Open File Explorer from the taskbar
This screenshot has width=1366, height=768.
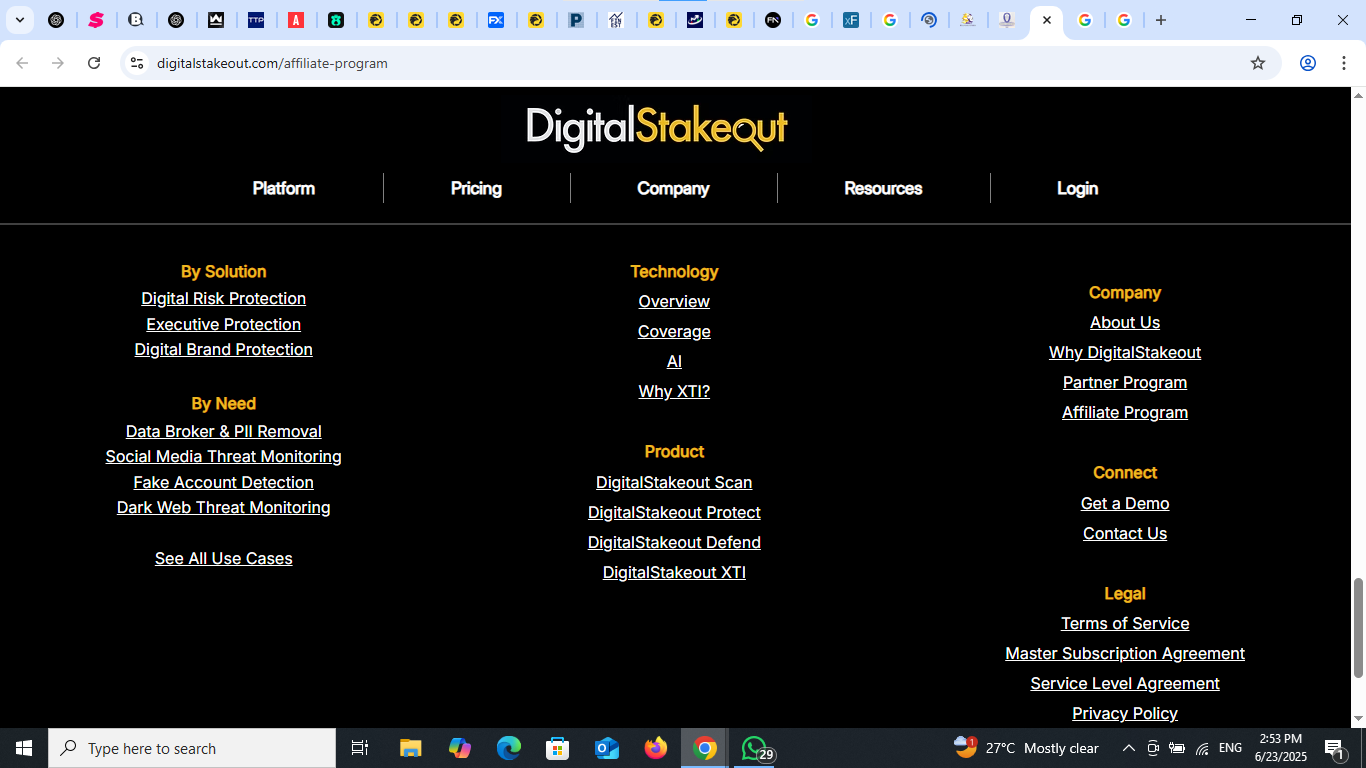(x=410, y=748)
